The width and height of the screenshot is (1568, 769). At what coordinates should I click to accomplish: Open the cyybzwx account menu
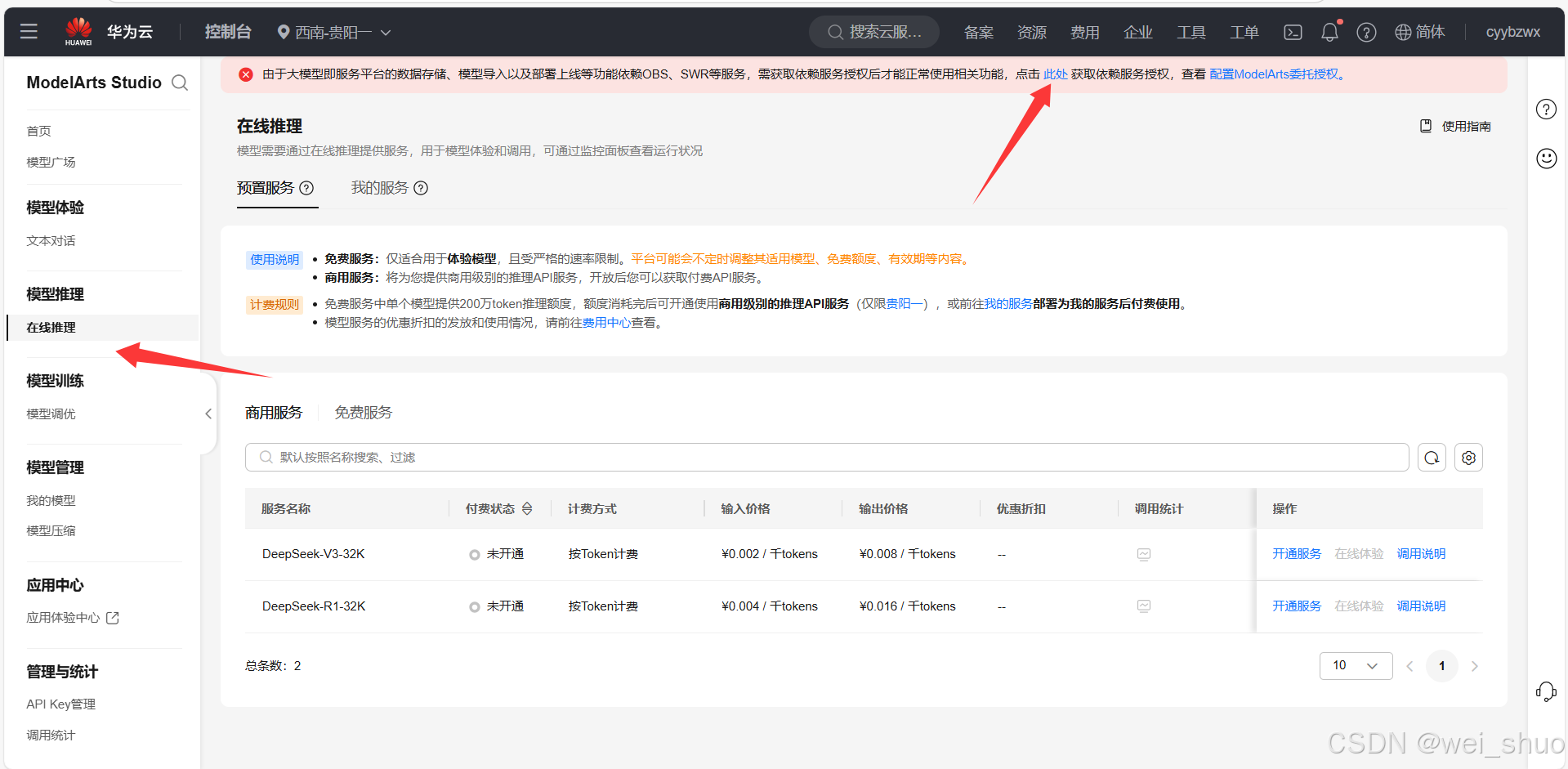[x=1512, y=32]
